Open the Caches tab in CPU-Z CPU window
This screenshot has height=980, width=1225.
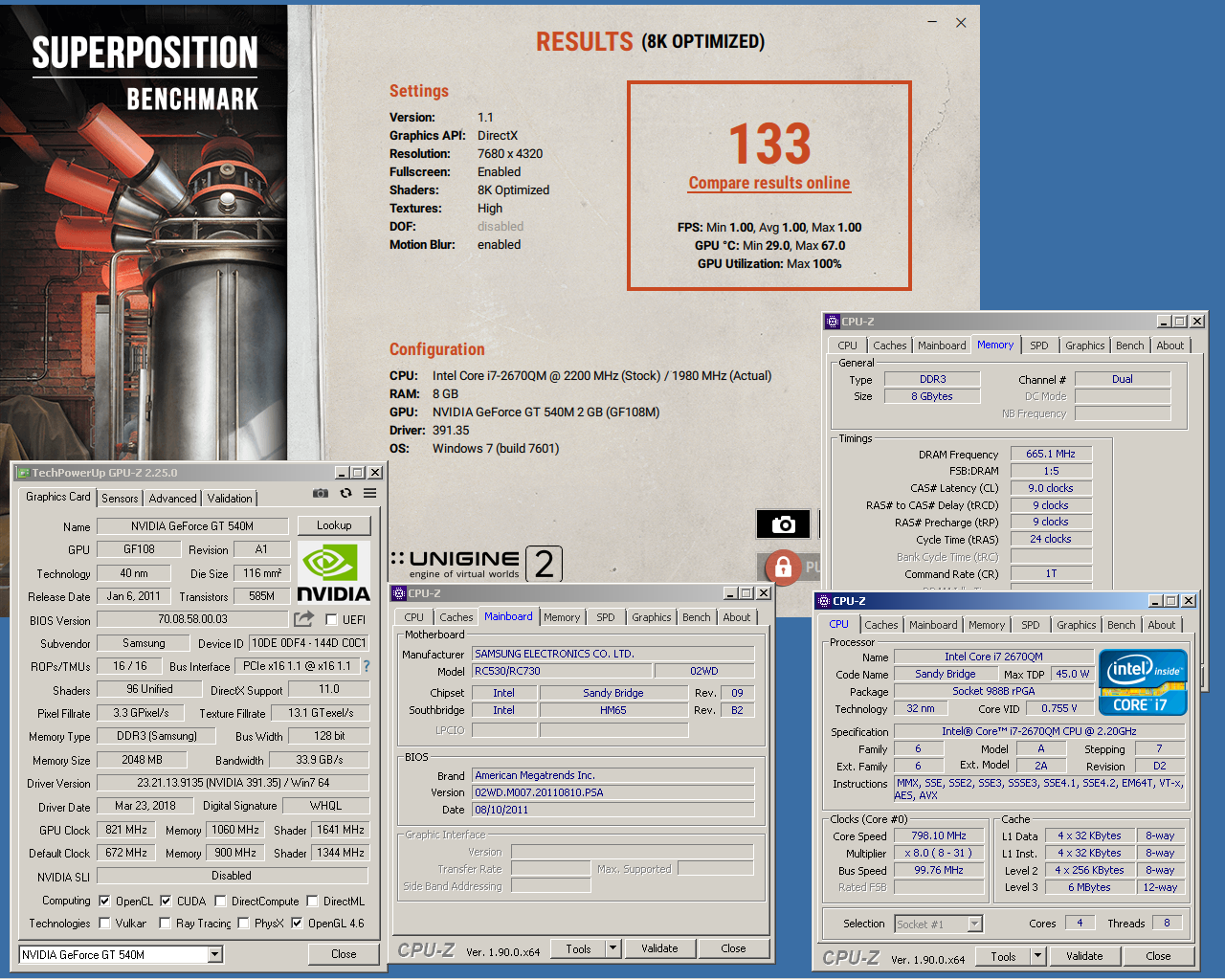tap(881, 625)
